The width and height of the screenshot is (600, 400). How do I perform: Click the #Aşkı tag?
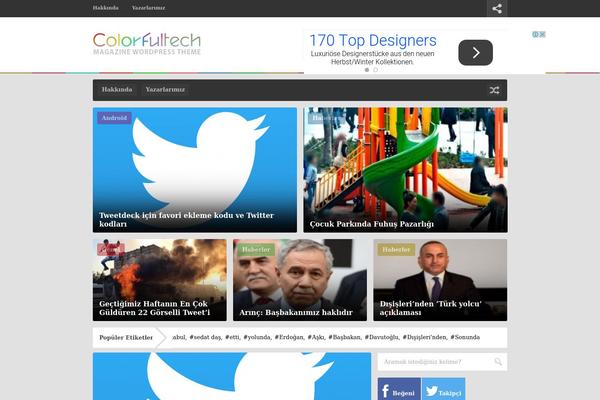pos(316,337)
